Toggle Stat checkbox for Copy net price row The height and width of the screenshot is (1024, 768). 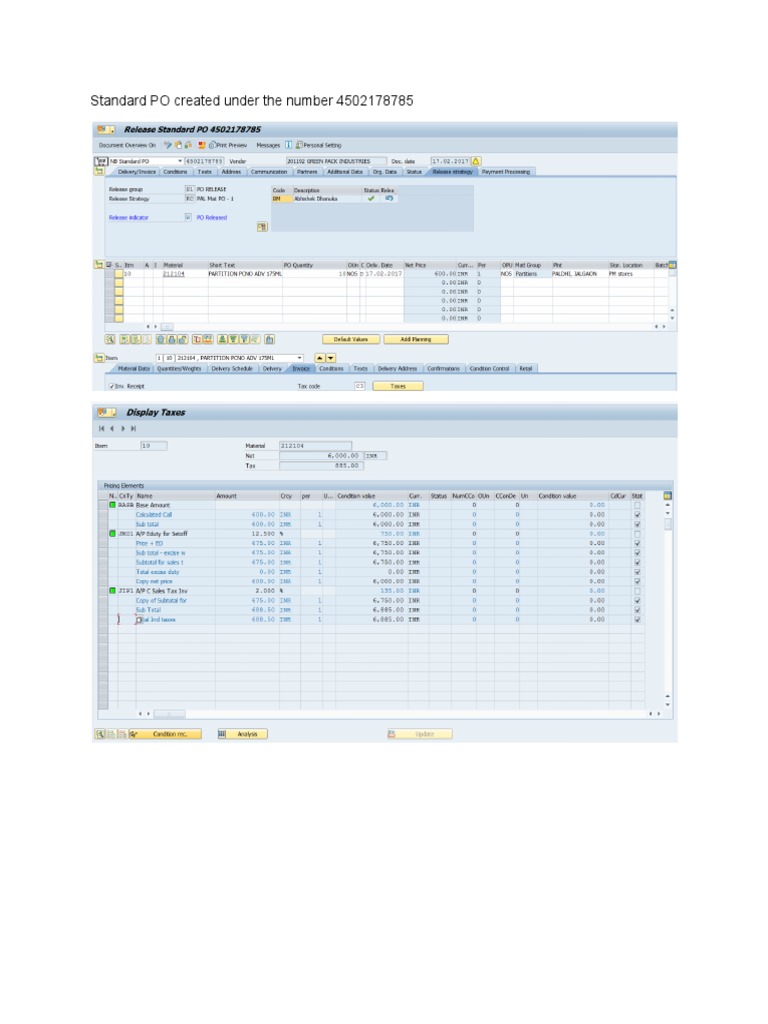[637, 581]
